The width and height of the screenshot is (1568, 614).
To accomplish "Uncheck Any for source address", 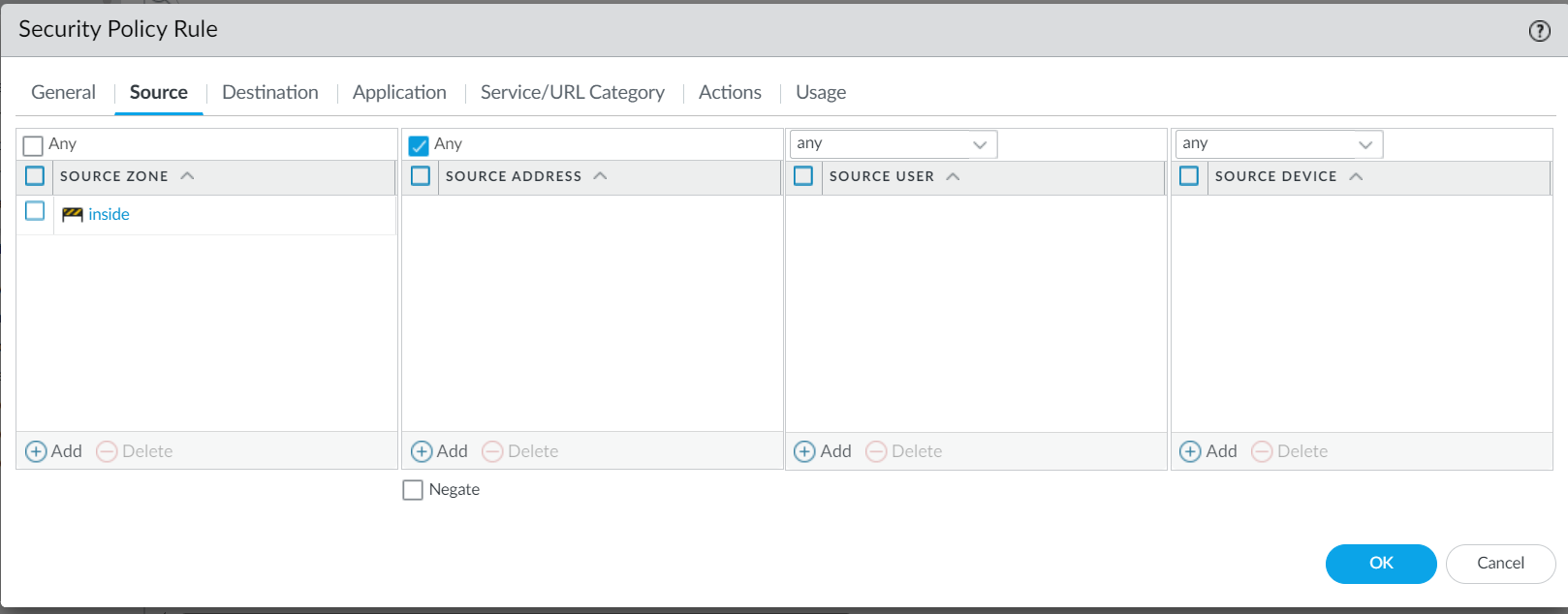I will (x=419, y=145).
